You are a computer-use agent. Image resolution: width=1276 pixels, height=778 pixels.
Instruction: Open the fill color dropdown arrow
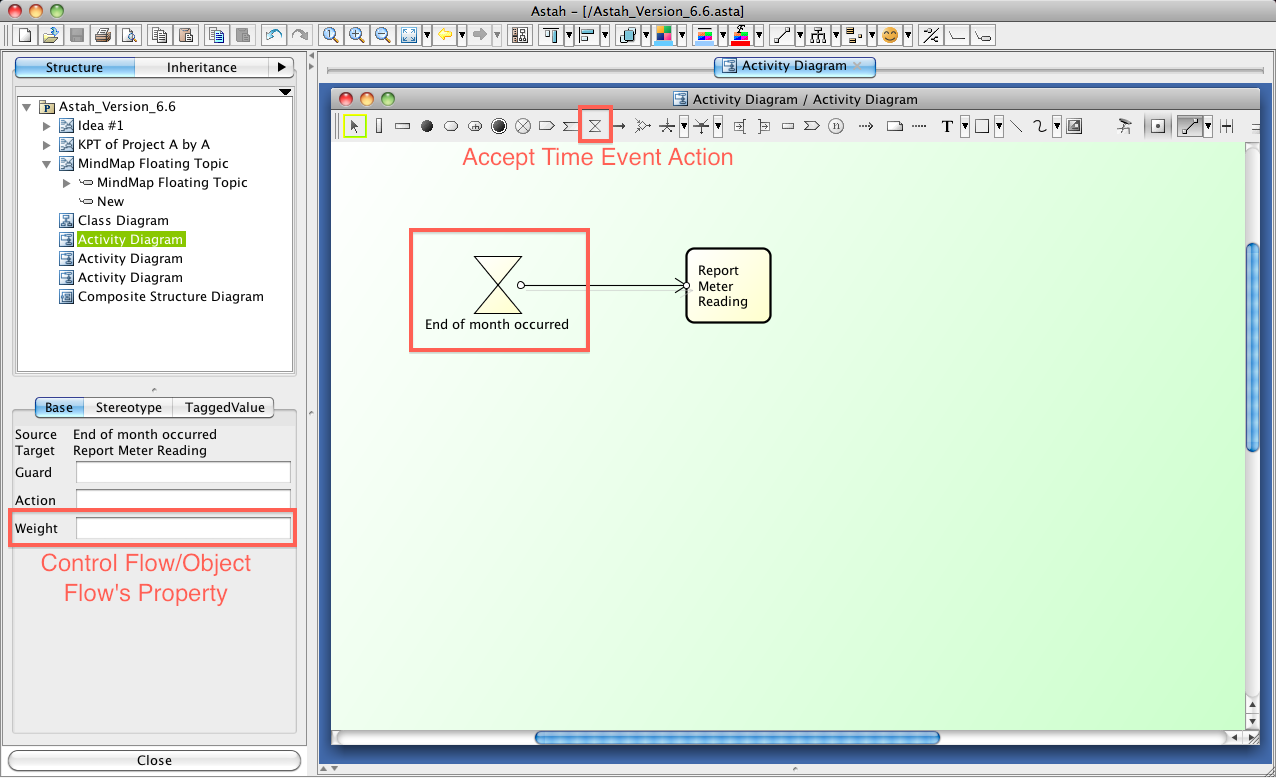[681, 35]
